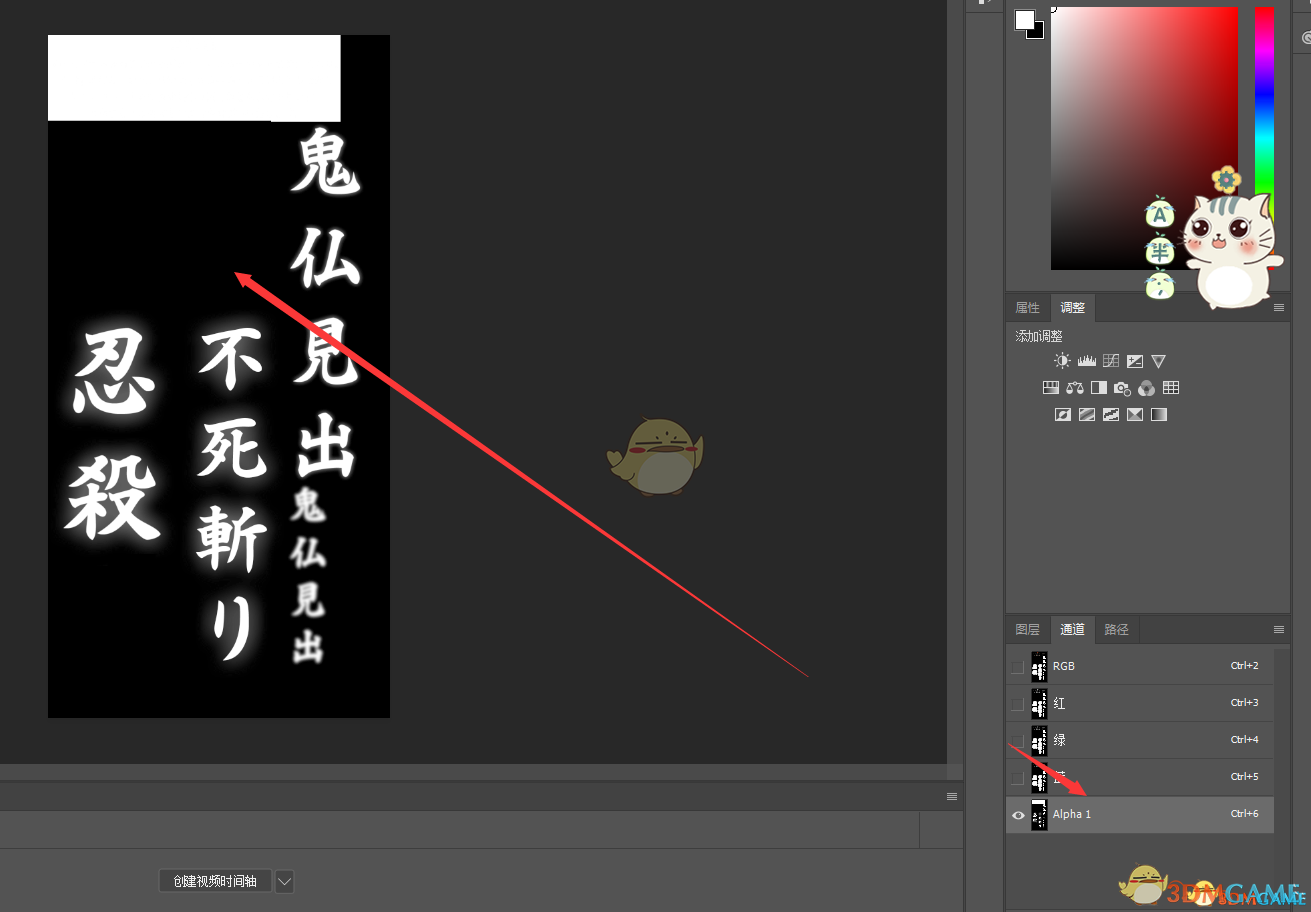The width and height of the screenshot is (1311, 912).
Task: Click the canvas horizontal scrollbar
Action: click(473, 772)
